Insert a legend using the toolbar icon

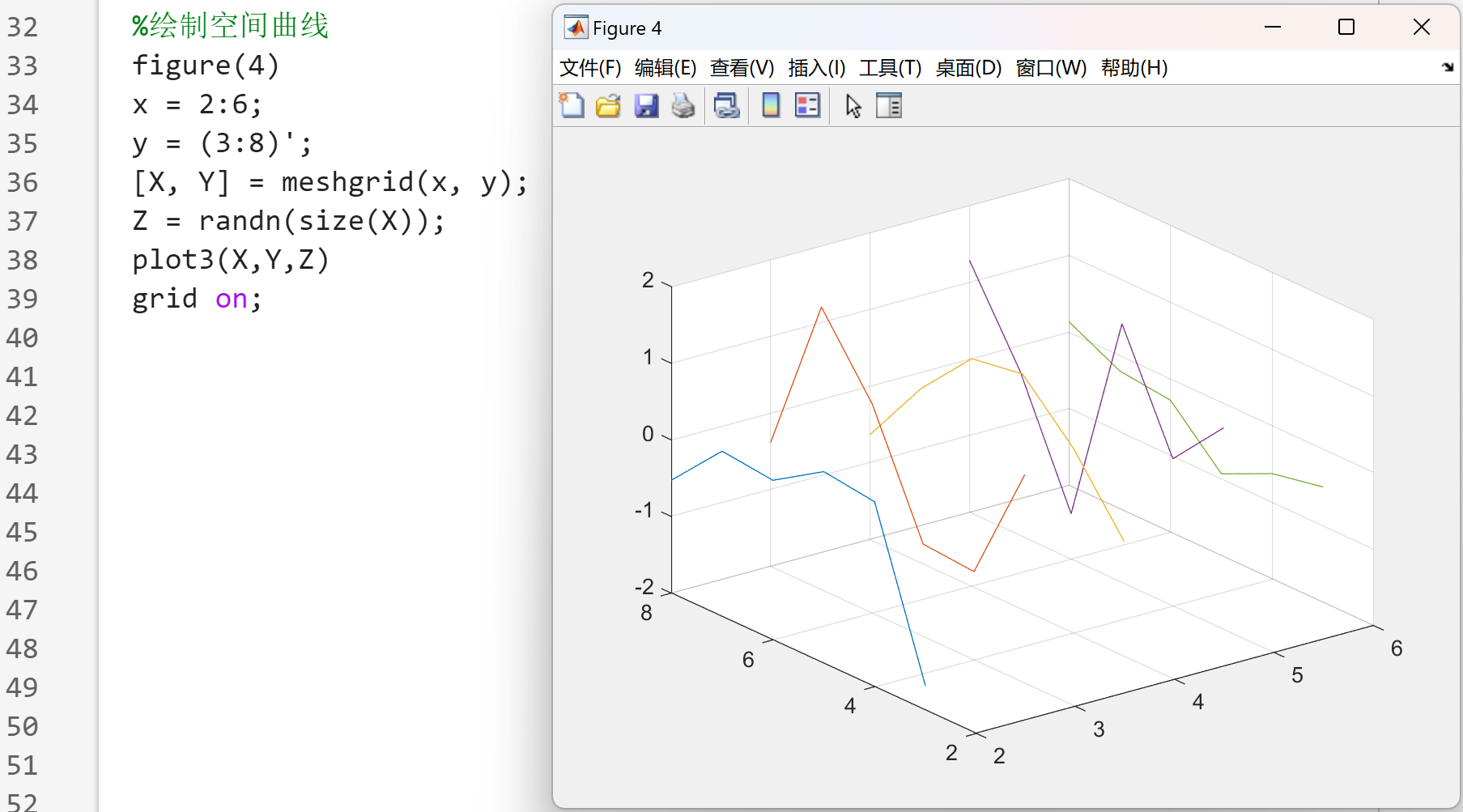tap(807, 105)
